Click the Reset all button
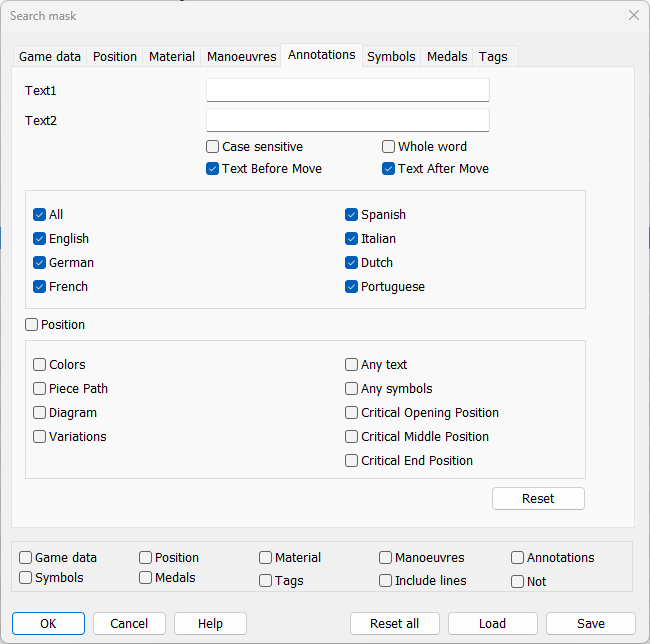Screen dimensions: 650x644 tap(394, 624)
